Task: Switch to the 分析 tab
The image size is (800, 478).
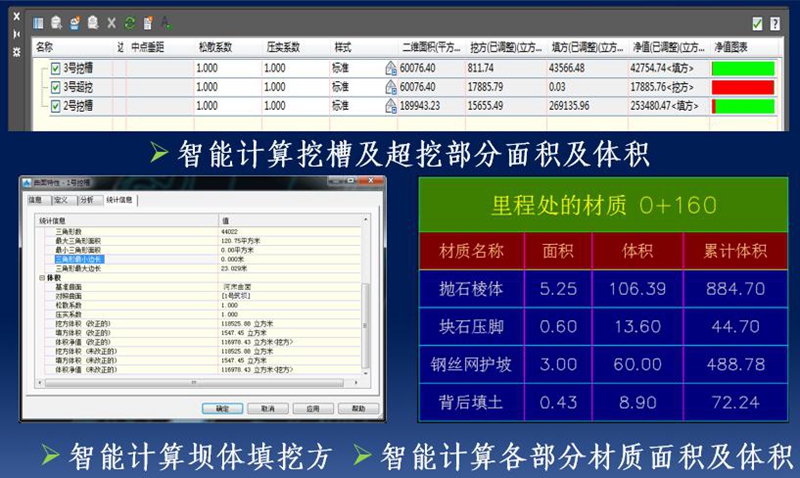Action: (x=88, y=200)
